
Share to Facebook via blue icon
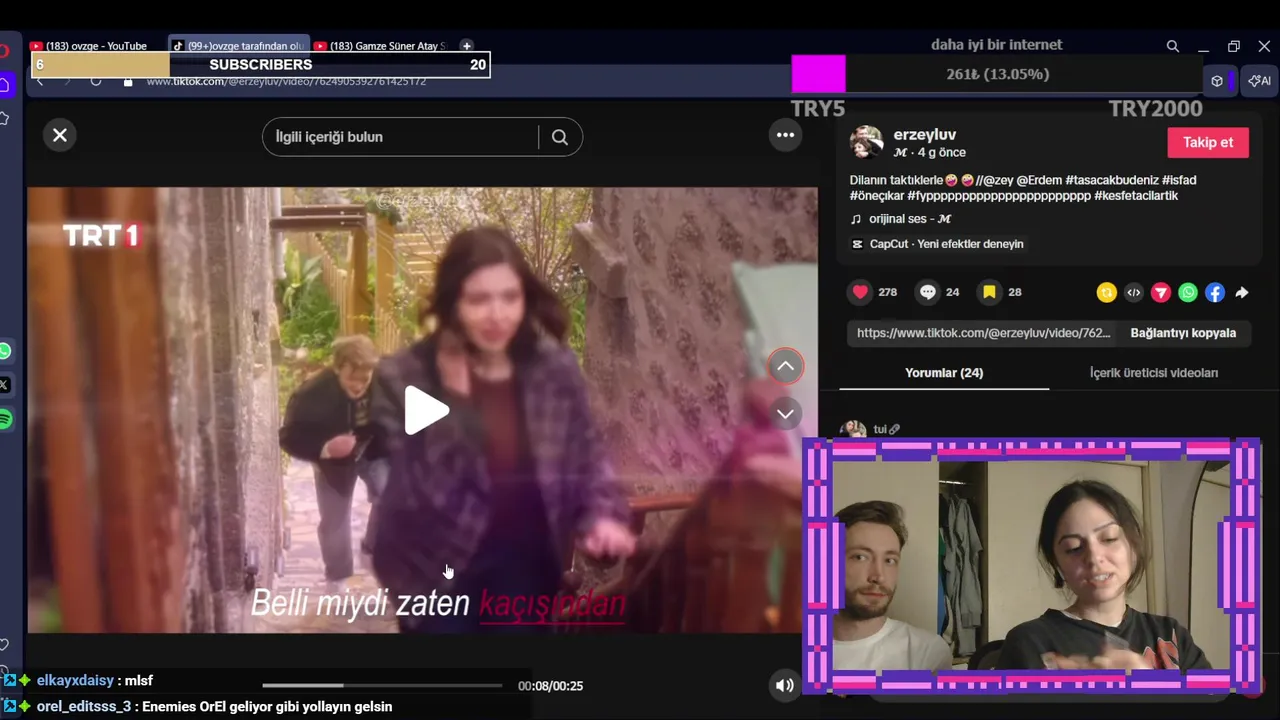click(x=1214, y=292)
